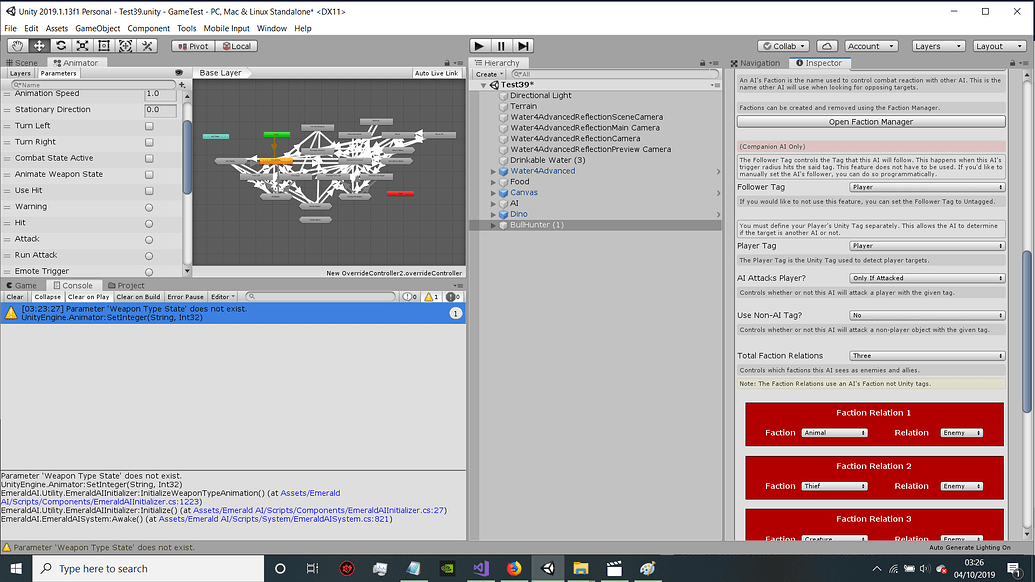Image resolution: width=1035 pixels, height=582 pixels.
Task: Add a new Animator parameter
Action: click(182, 84)
